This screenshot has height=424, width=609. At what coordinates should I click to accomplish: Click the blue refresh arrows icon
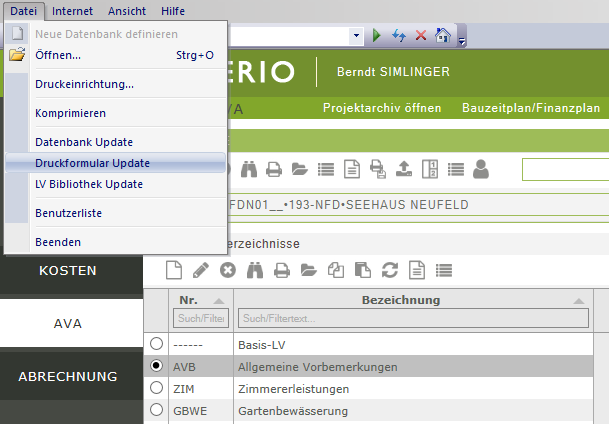tap(398, 35)
